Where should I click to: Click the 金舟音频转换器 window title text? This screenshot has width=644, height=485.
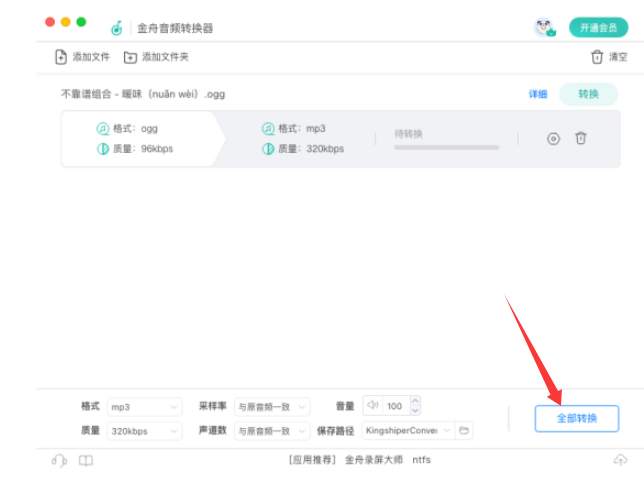[175, 28]
